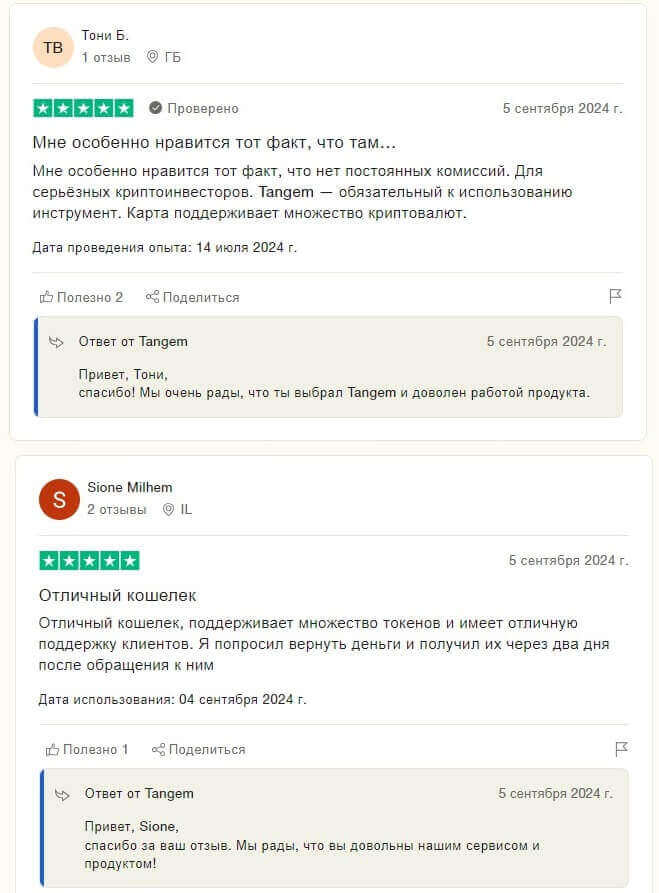Screen dimensions: 659x893
Task: Click the ТВ avatar of Тони Б.
Action: tap(53, 47)
